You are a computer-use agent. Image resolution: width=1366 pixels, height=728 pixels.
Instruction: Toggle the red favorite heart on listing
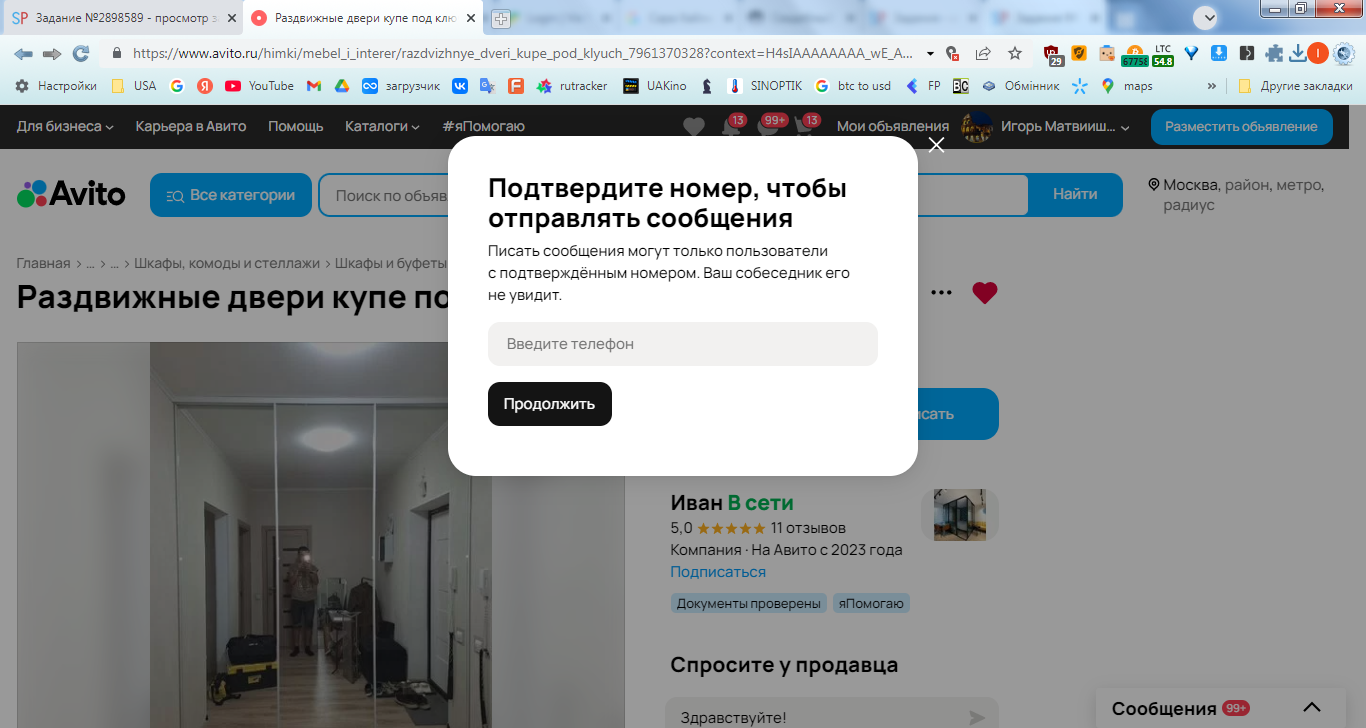tap(985, 293)
